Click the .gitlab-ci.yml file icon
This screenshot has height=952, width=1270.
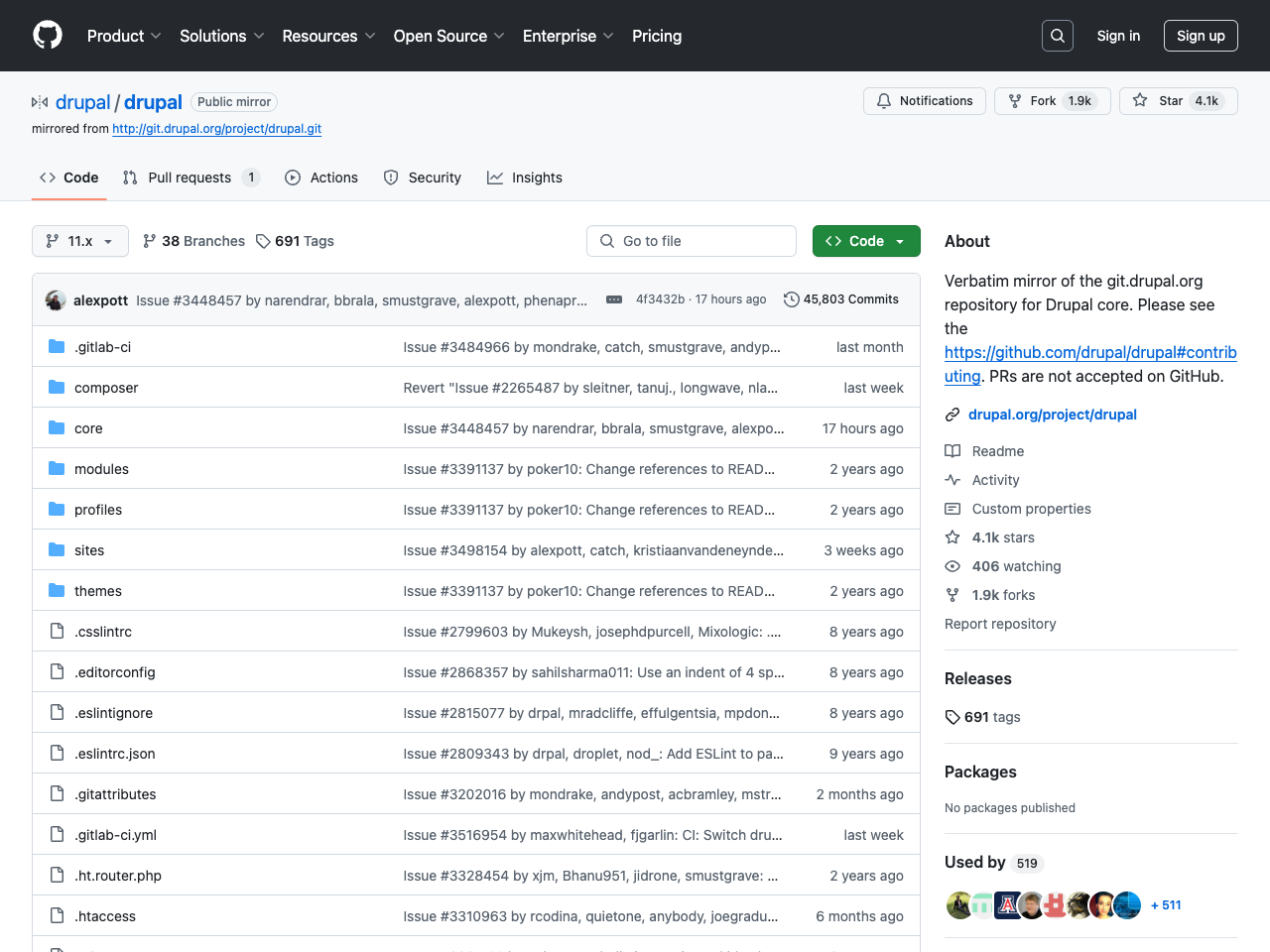(57, 835)
